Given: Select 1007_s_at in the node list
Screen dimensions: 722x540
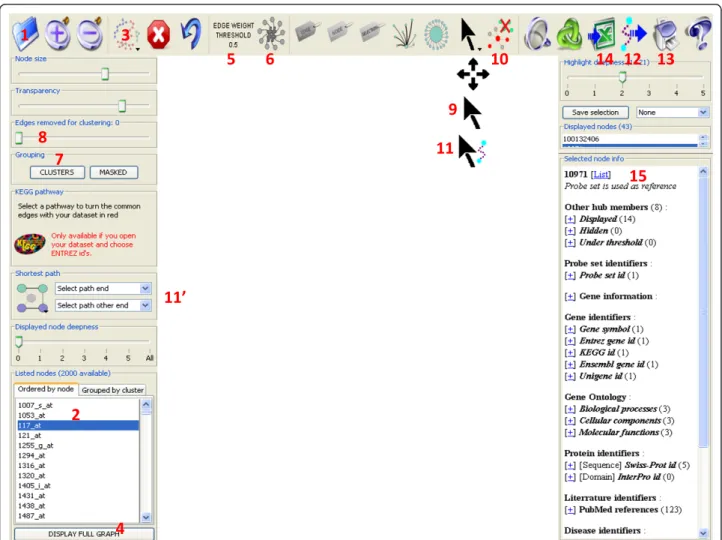Looking at the screenshot, I should point(78,405).
